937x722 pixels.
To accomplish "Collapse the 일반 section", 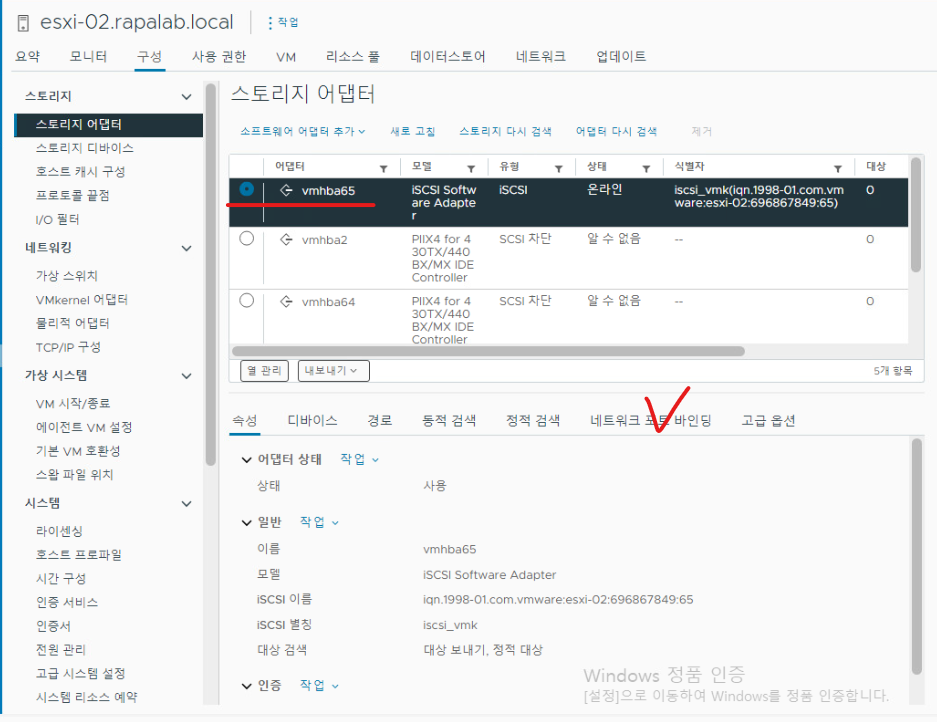I will (x=246, y=523).
